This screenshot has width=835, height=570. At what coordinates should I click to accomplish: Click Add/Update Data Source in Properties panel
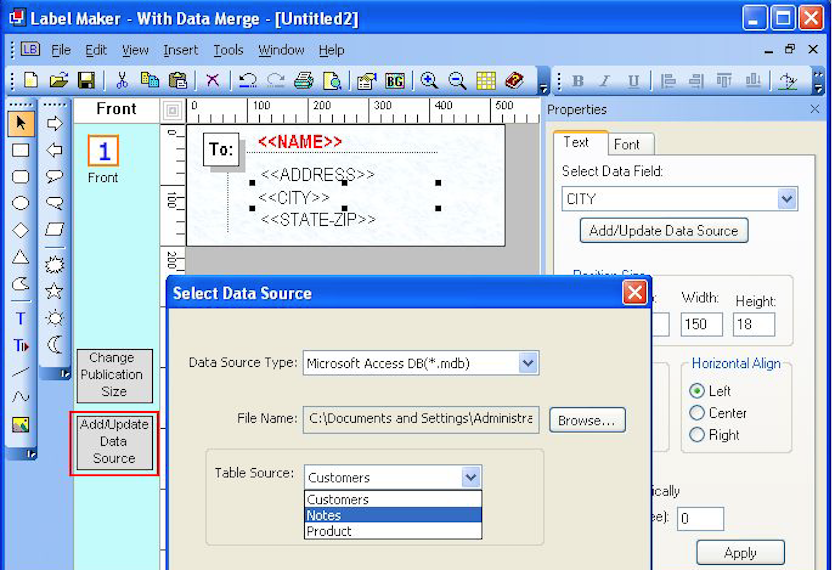pyautogui.click(x=664, y=231)
